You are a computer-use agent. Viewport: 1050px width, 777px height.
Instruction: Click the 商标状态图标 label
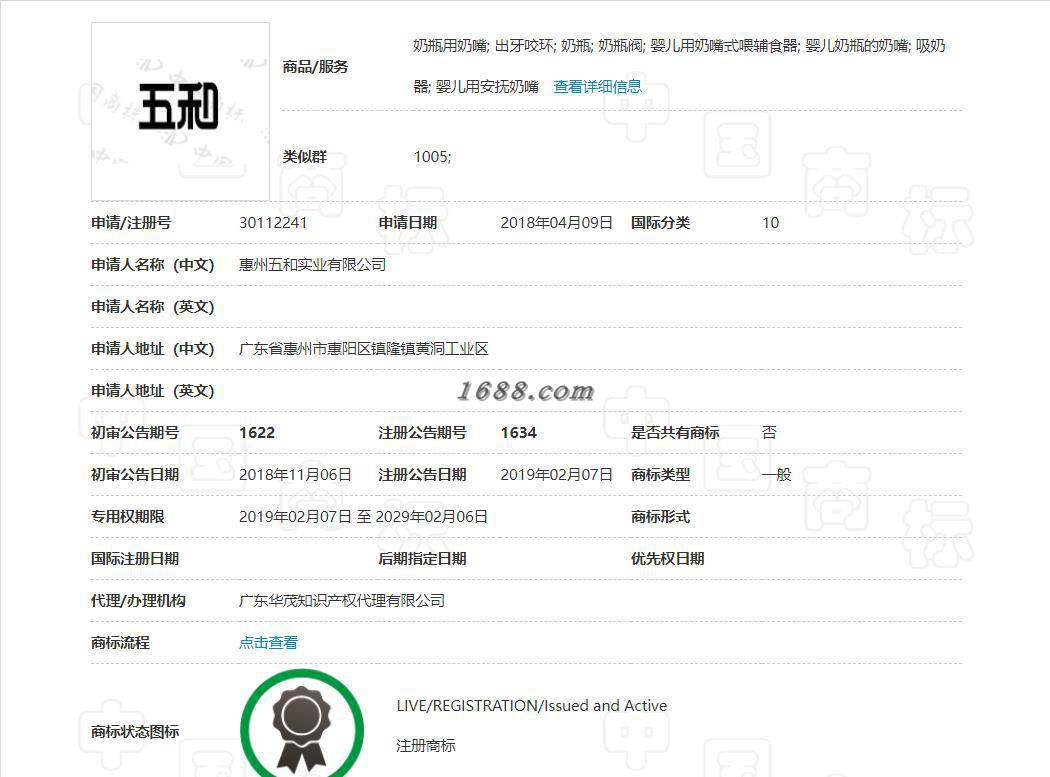135,732
